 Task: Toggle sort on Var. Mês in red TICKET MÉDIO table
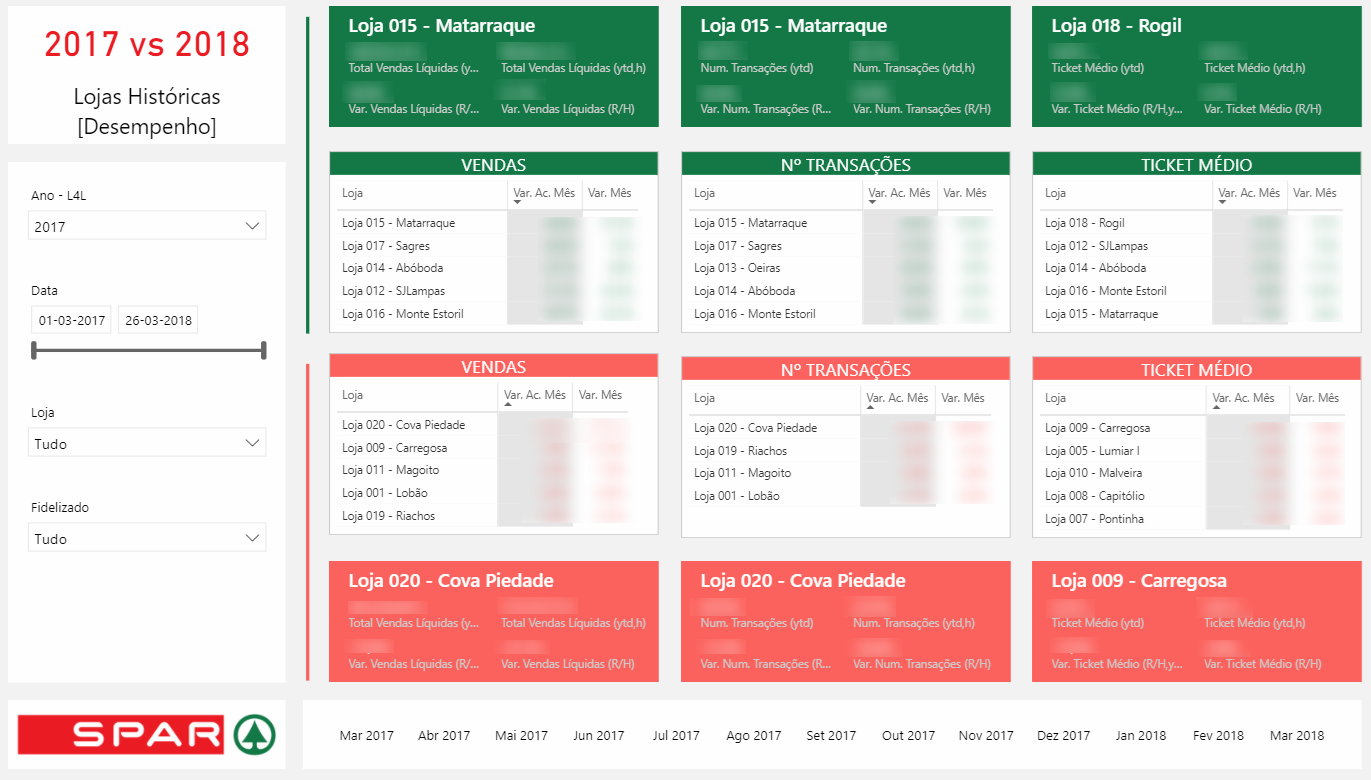click(1318, 397)
